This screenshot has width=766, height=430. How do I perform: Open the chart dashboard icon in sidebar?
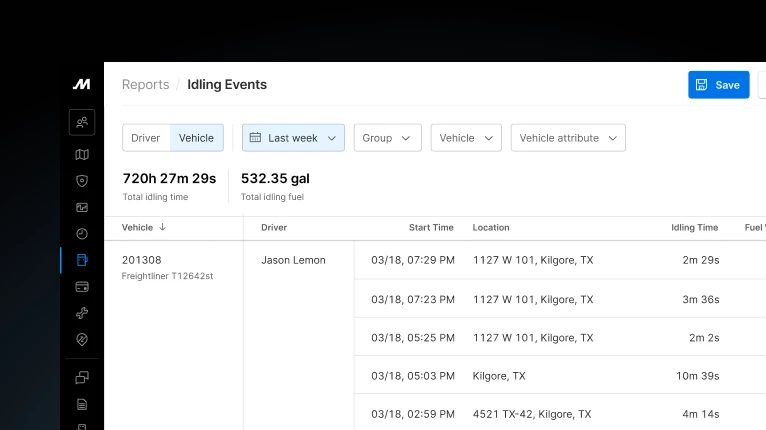point(82,208)
